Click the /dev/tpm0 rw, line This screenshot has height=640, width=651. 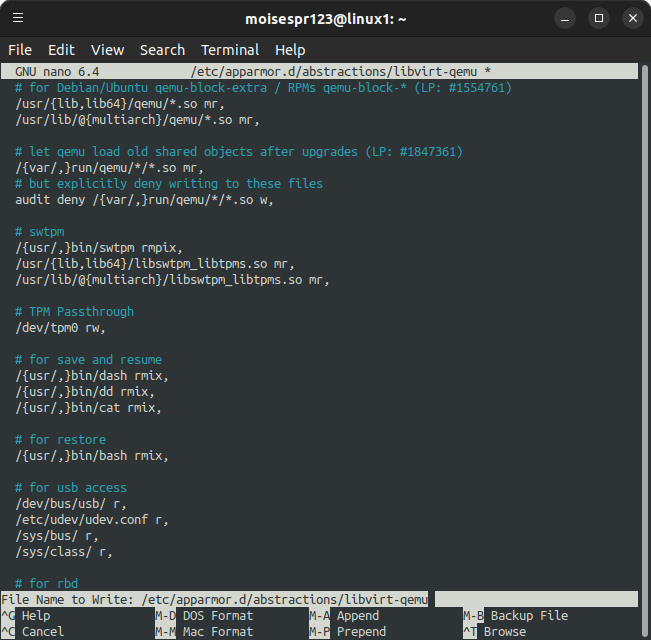[x=60, y=327]
